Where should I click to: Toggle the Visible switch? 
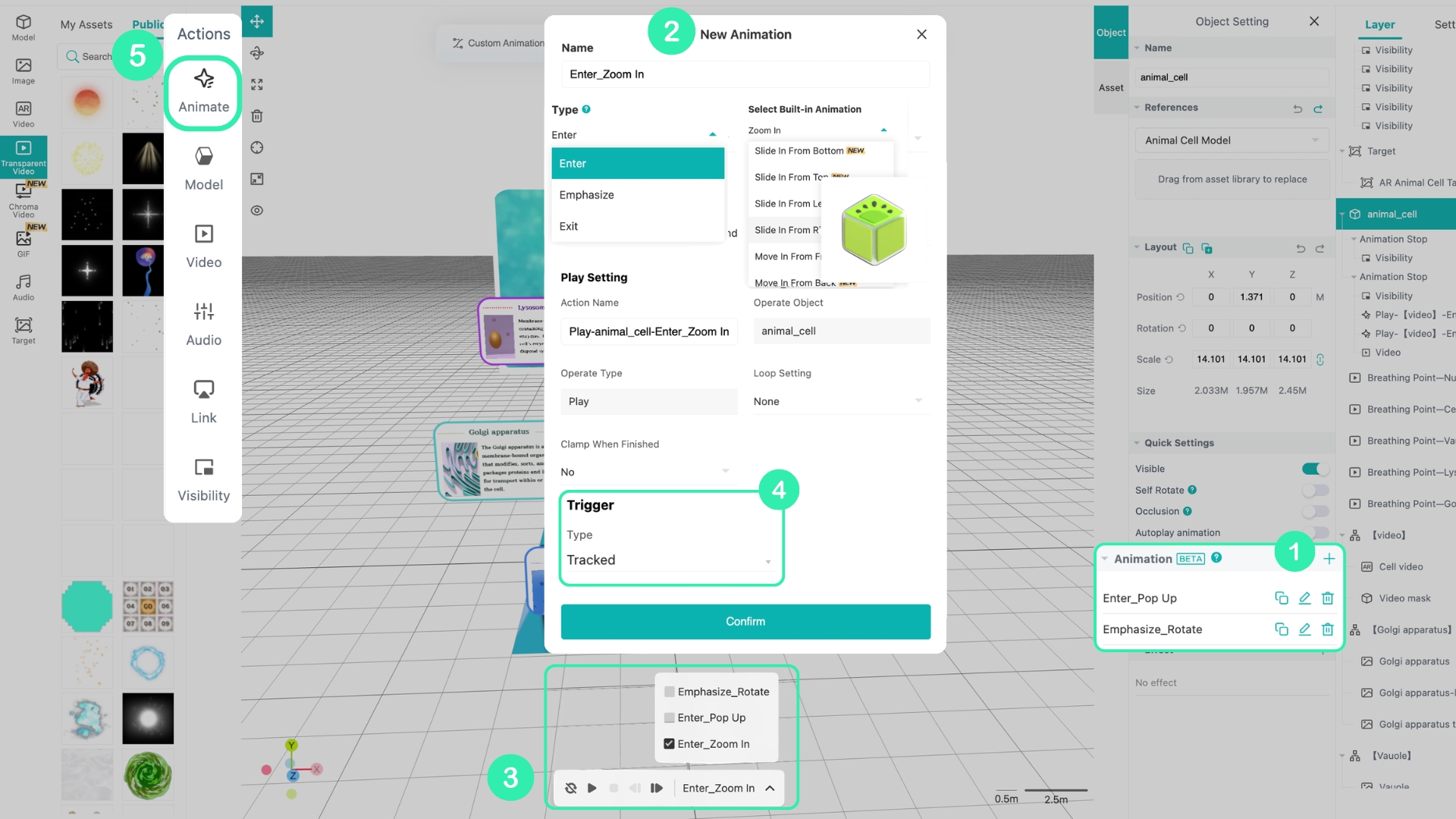coord(1315,469)
